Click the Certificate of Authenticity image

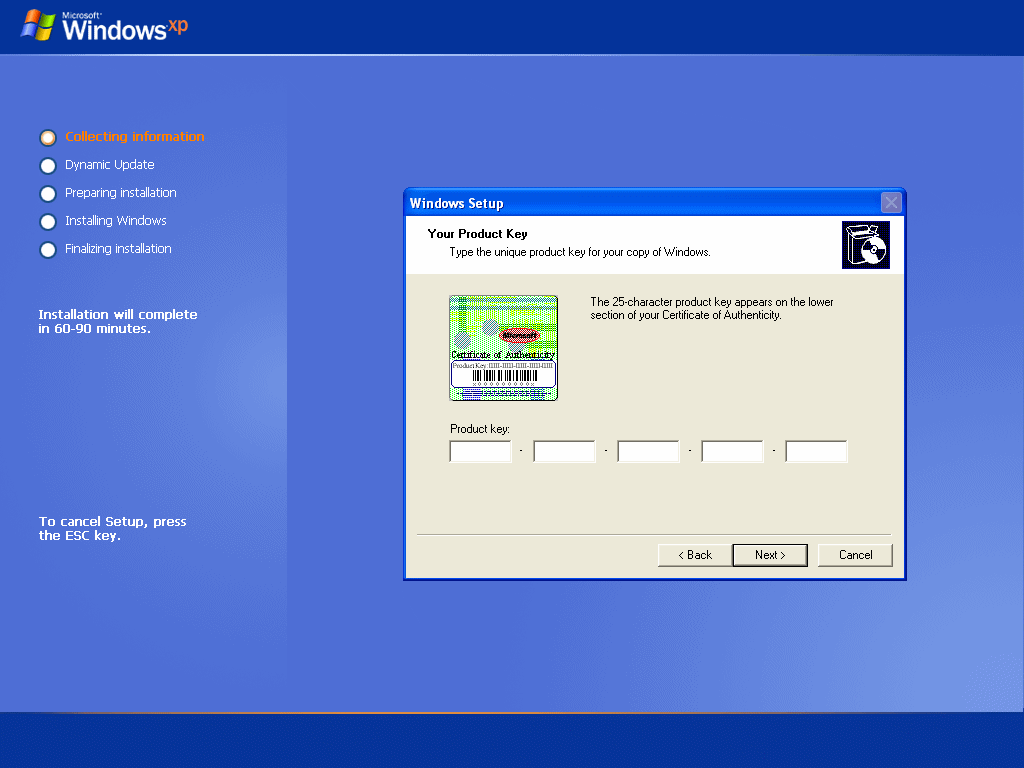point(504,348)
